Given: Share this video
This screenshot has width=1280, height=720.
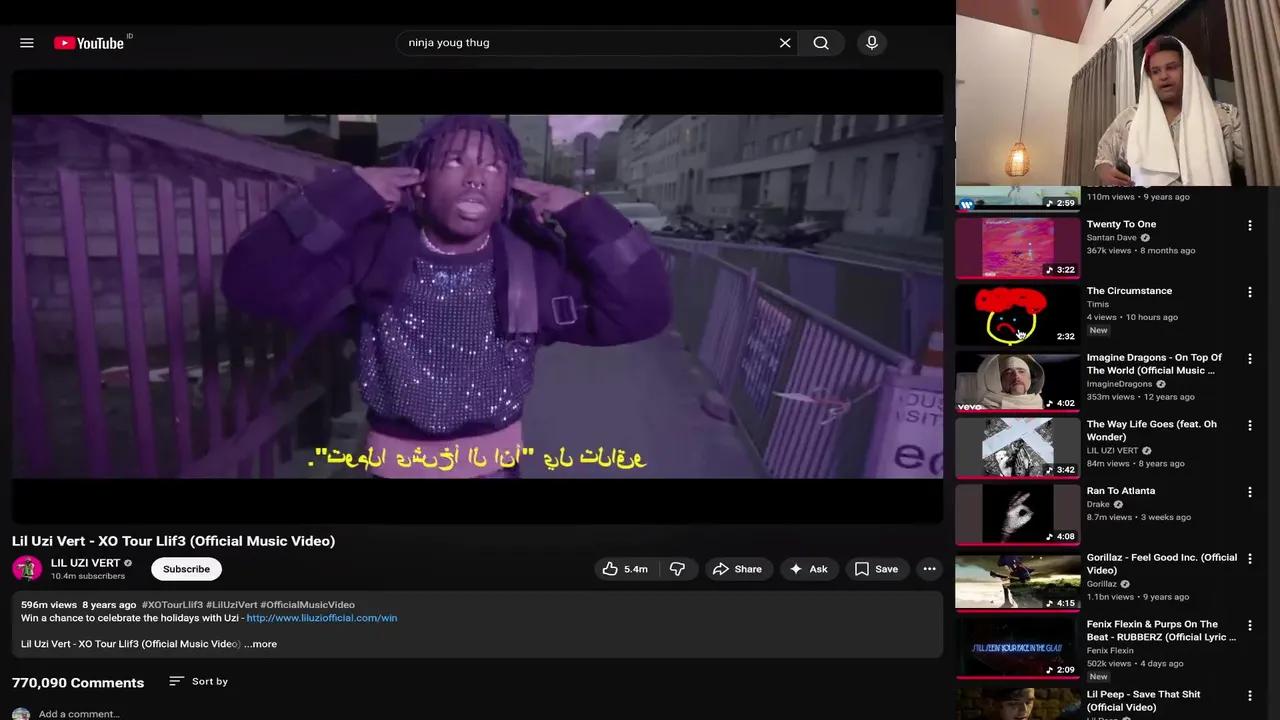Looking at the screenshot, I should [737, 569].
